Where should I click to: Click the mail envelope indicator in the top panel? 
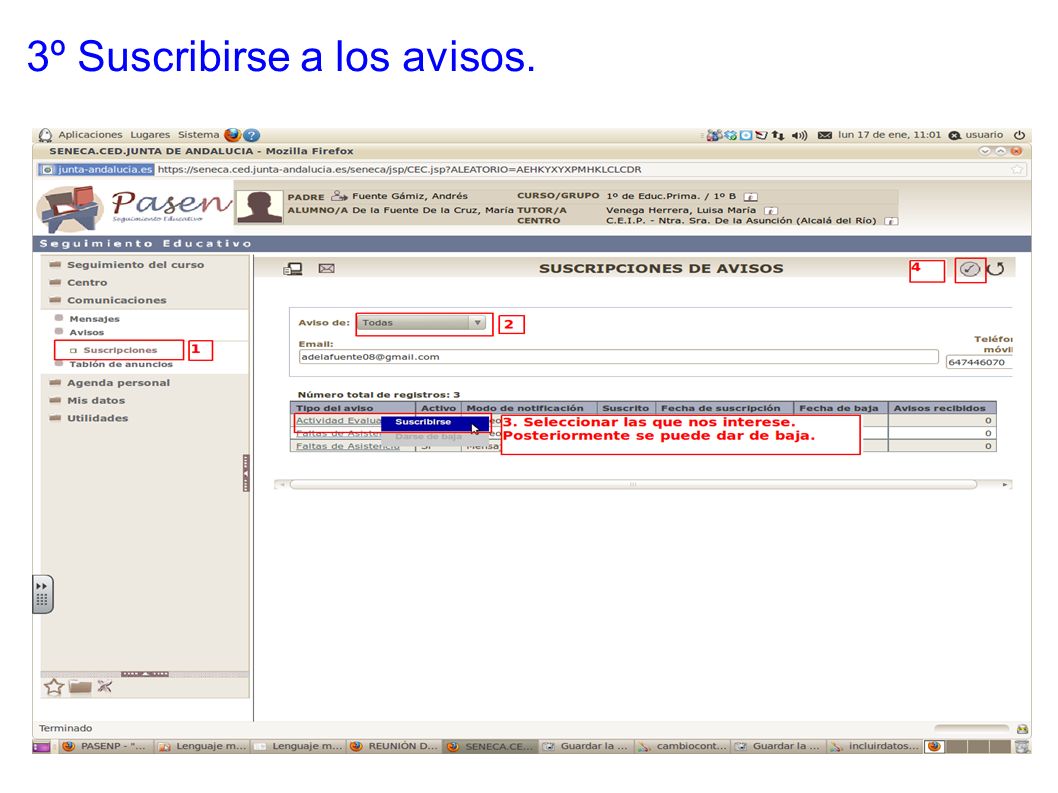click(x=825, y=135)
